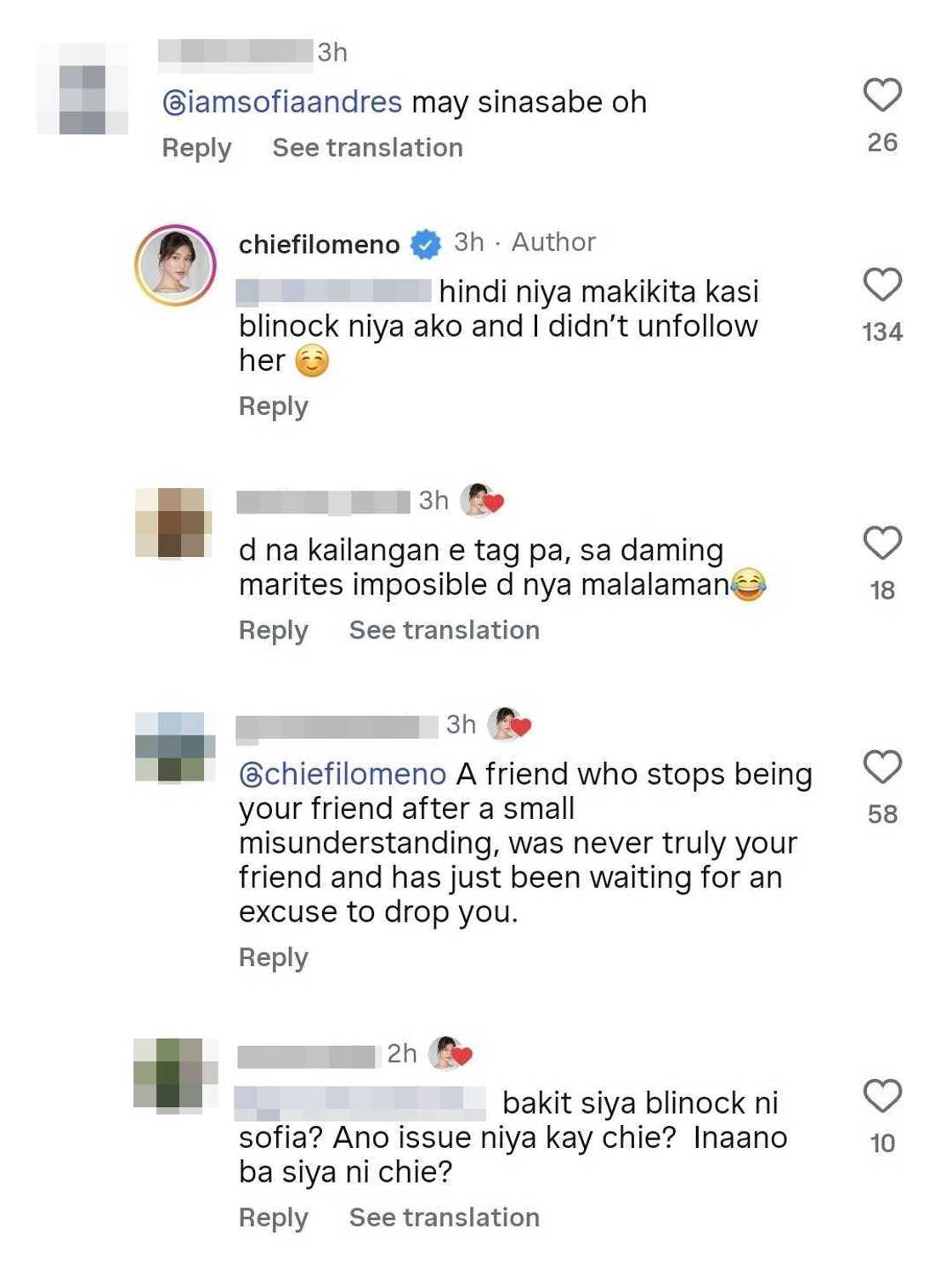Open the @chiefilomeno mention link

[343, 775]
